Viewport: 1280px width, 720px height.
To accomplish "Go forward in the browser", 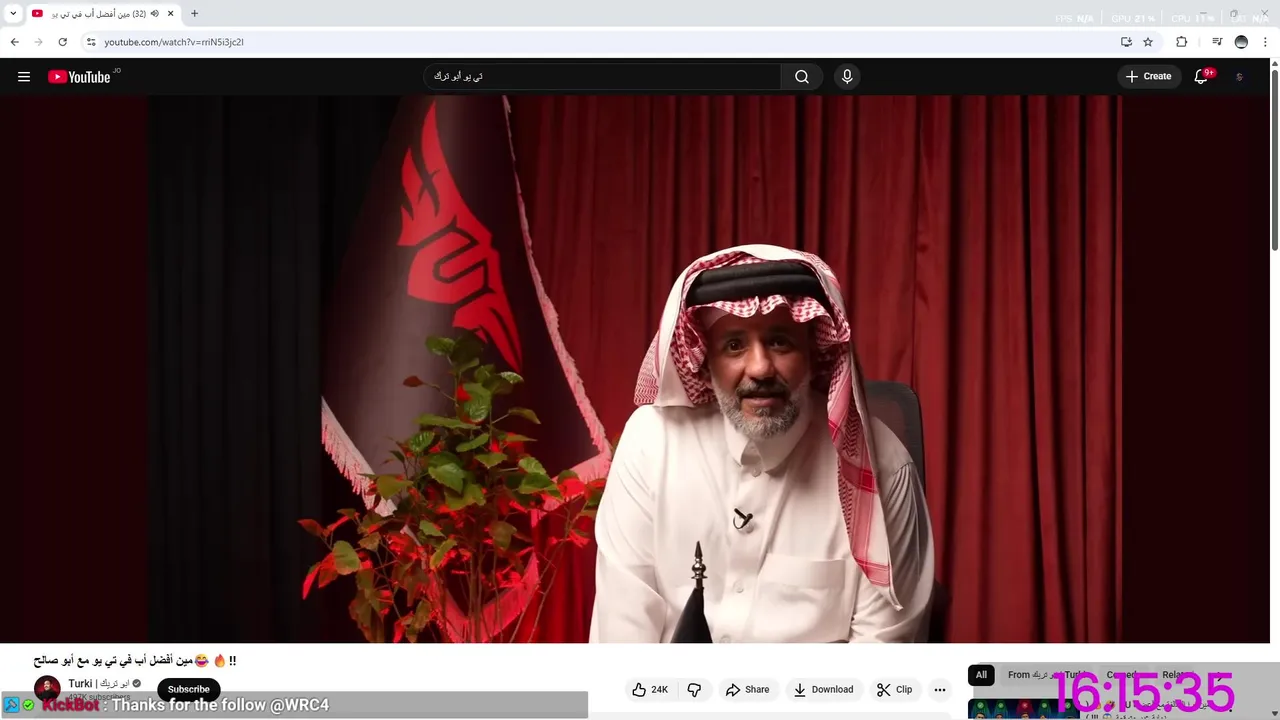I will coord(38,42).
